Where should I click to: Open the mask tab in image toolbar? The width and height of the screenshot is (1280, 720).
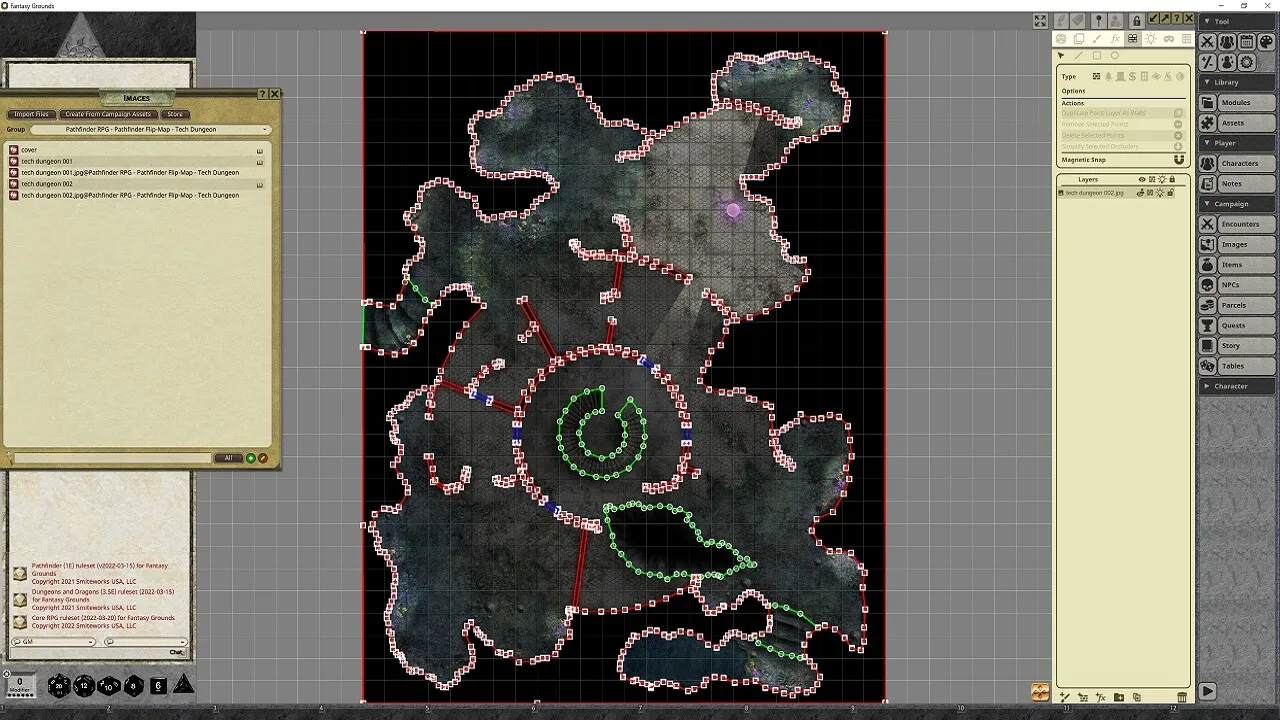pos(1169,39)
